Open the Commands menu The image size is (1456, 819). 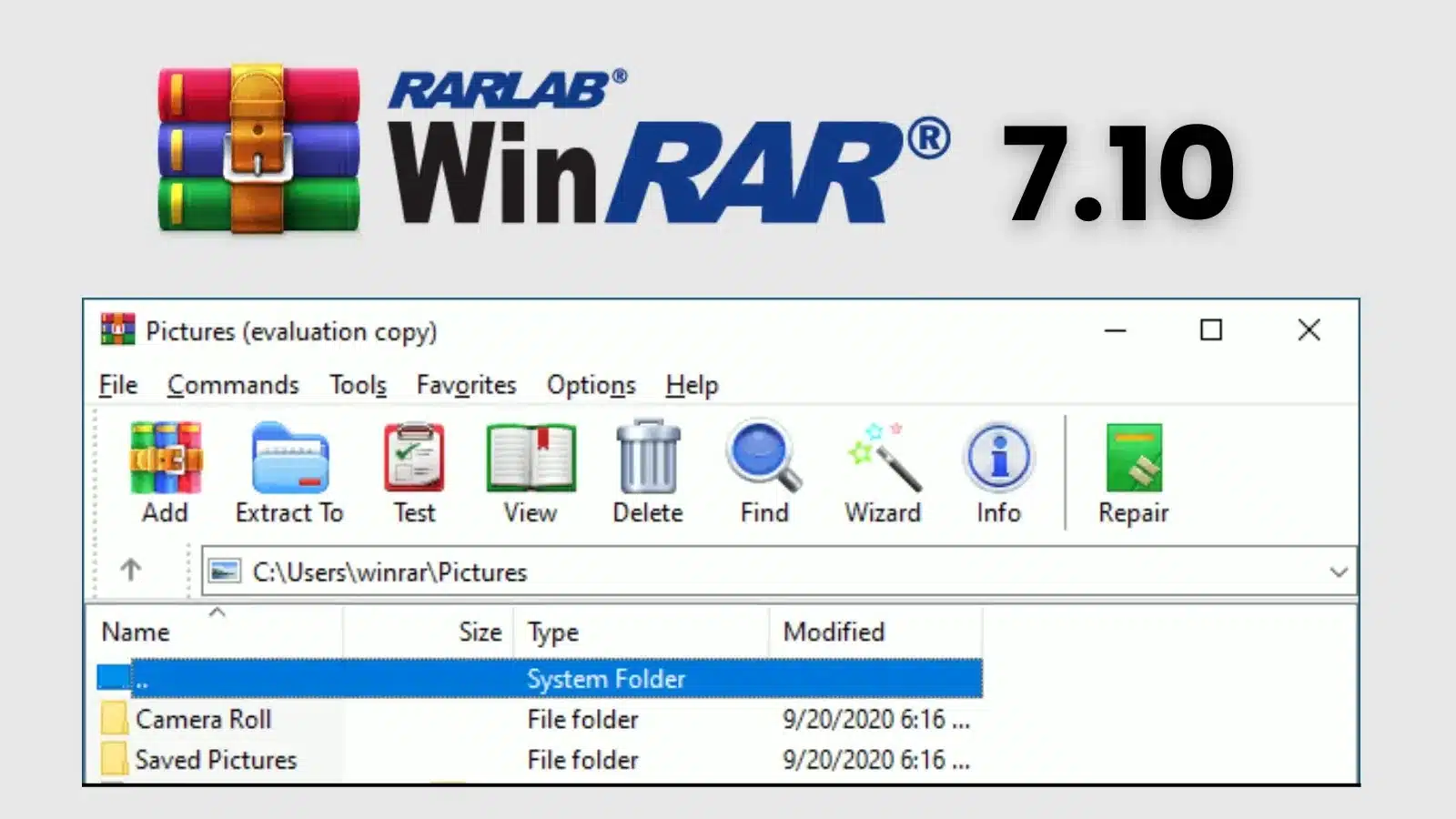point(233,385)
